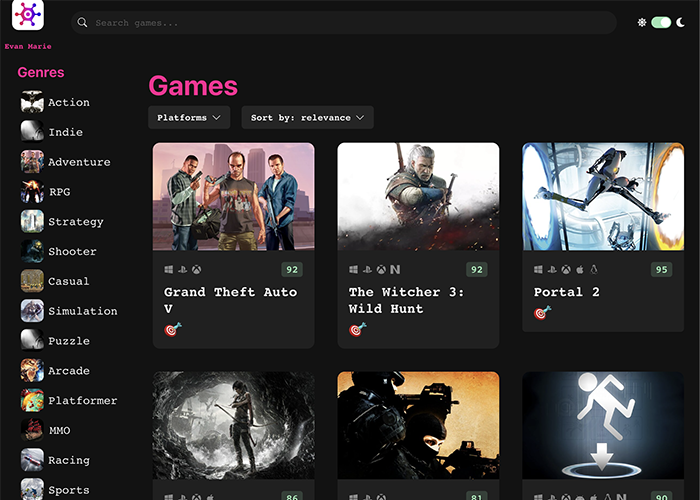The width and height of the screenshot is (700, 500).
Task: Click the 92 score badge on GTA V
Action: pos(292,270)
